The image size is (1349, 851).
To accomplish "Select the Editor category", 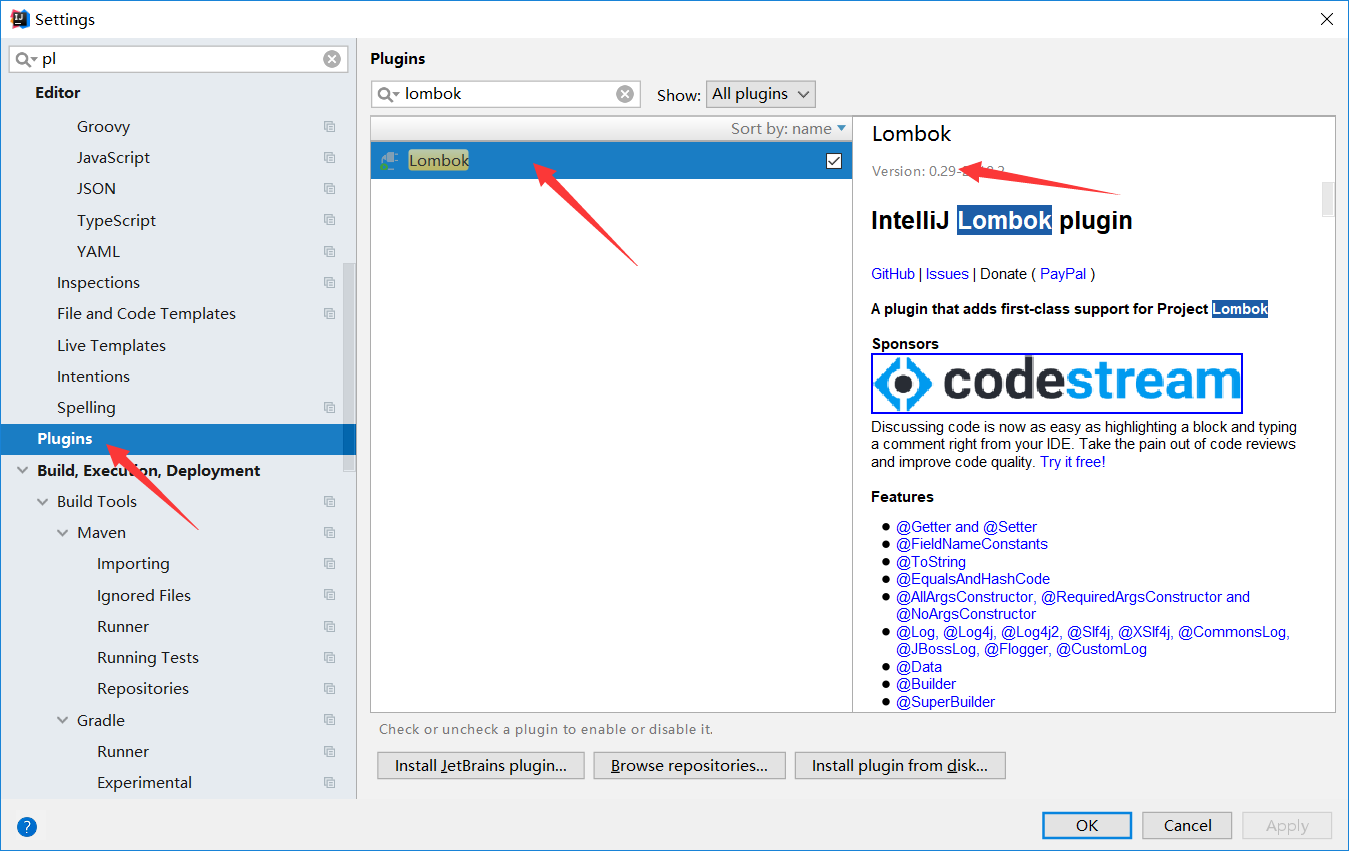I will 58,92.
